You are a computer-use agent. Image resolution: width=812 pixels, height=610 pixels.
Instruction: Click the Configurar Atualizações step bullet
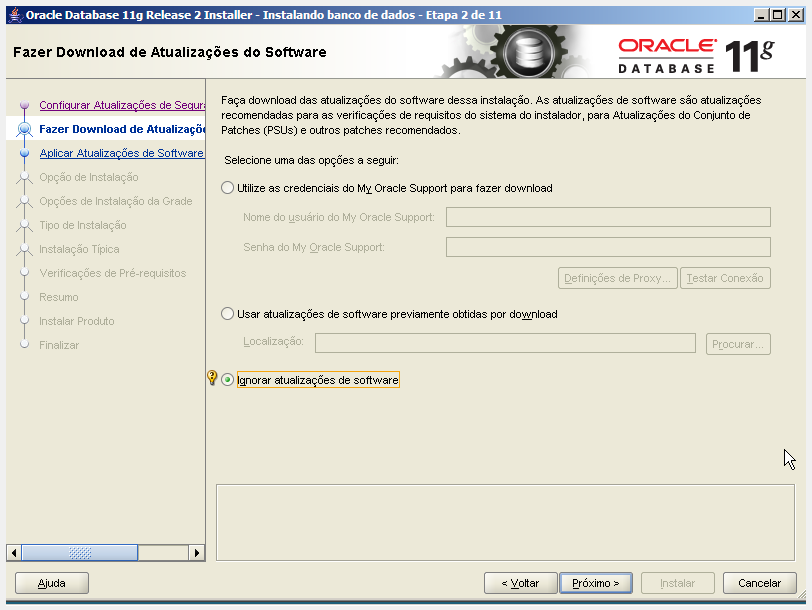[x=24, y=105]
